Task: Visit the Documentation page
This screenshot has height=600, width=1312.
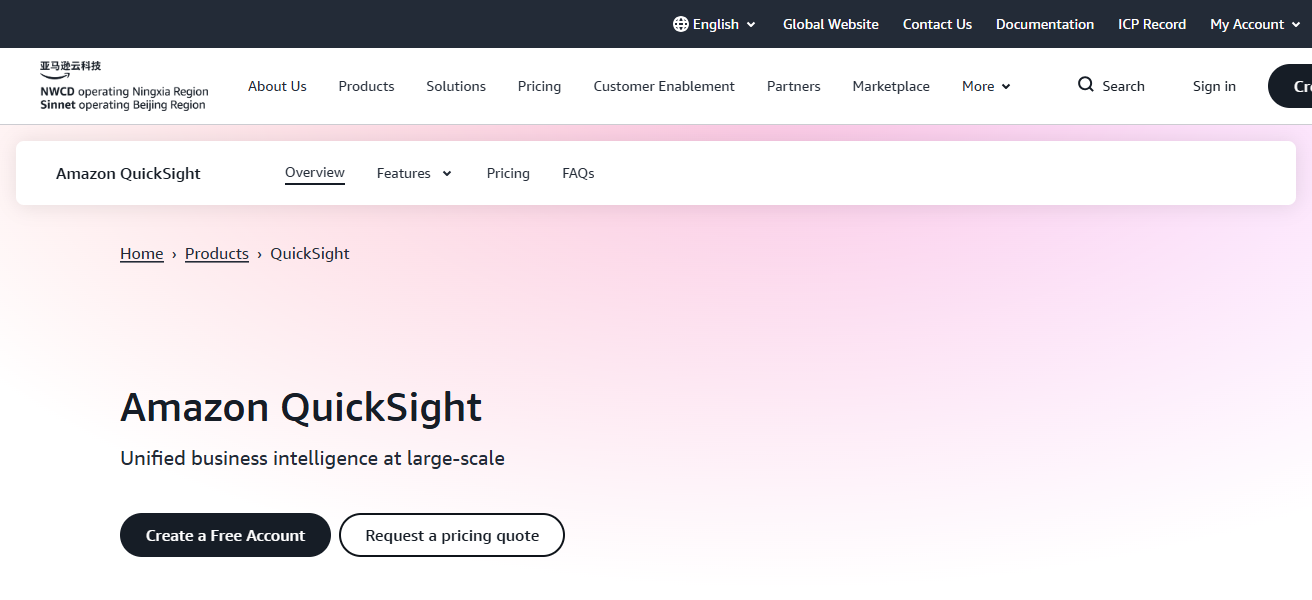Action: coord(1044,24)
